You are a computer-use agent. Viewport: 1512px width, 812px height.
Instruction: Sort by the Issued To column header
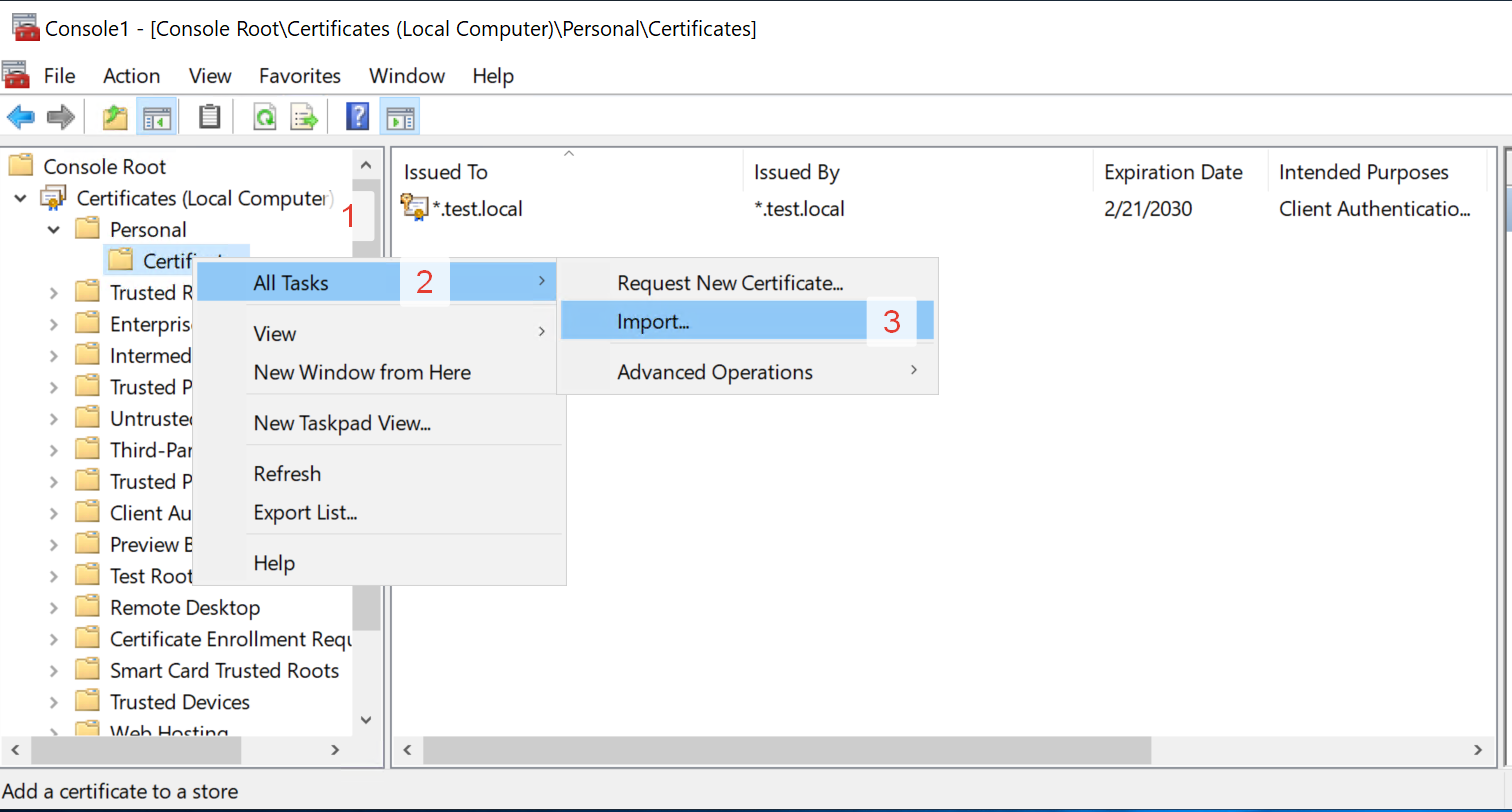point(568,172)
